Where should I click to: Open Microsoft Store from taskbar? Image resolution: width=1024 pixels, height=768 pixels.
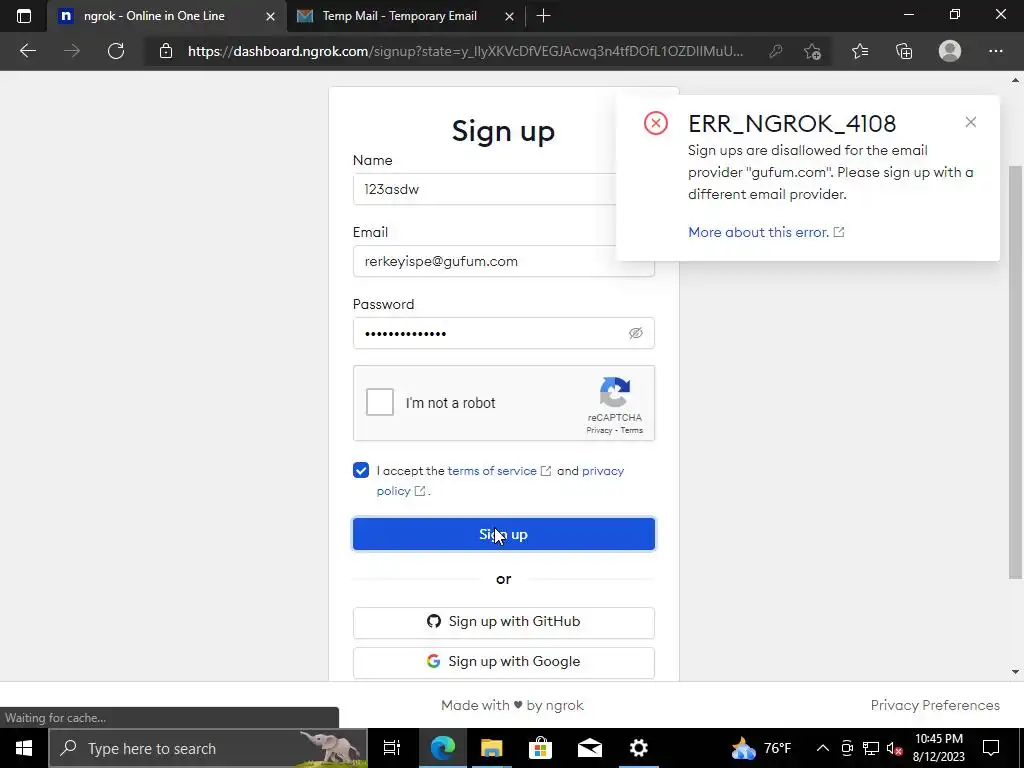click(x=540, y=748)
